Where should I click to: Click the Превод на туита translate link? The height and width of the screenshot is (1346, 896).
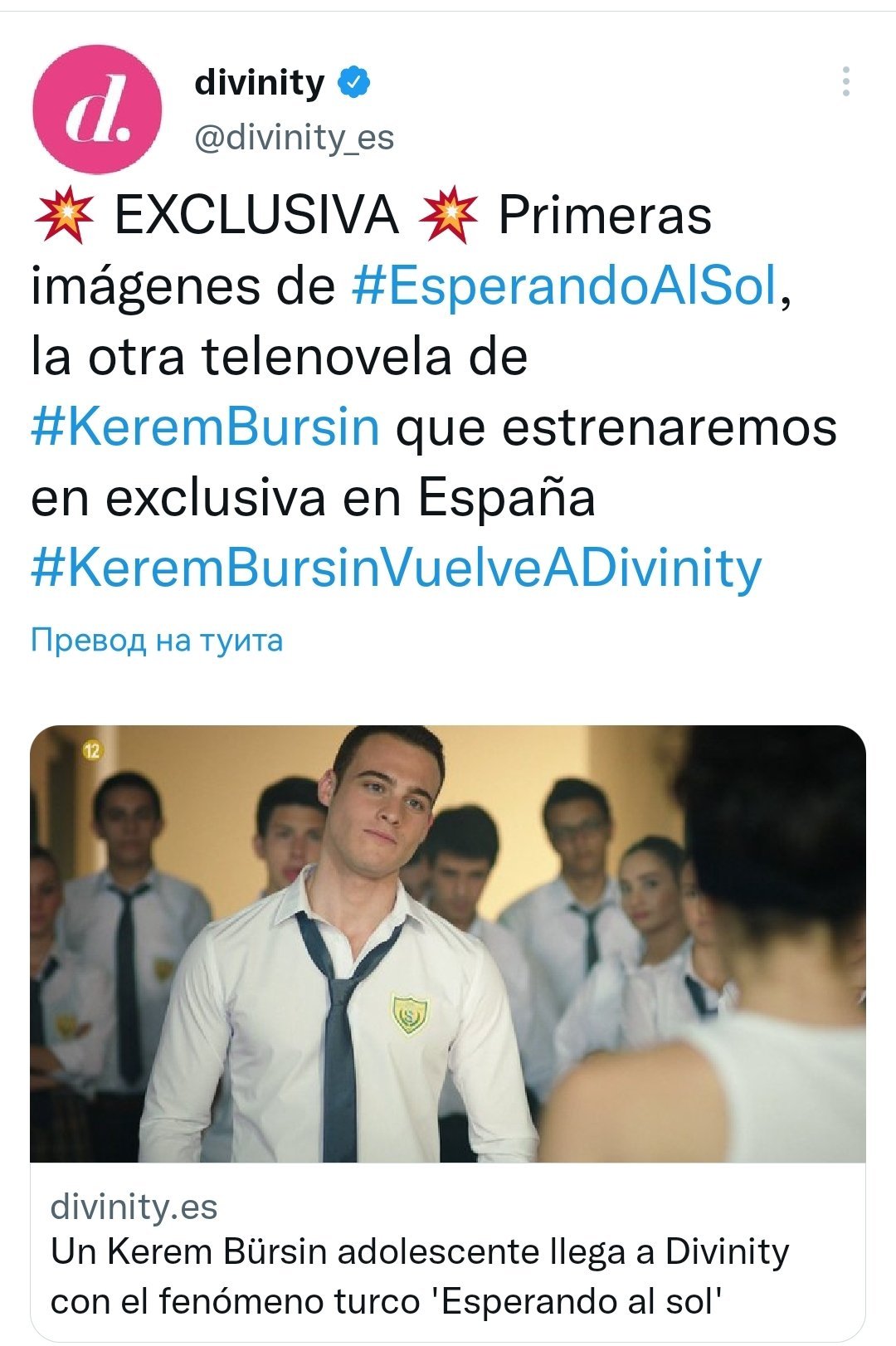pos(156,640)
